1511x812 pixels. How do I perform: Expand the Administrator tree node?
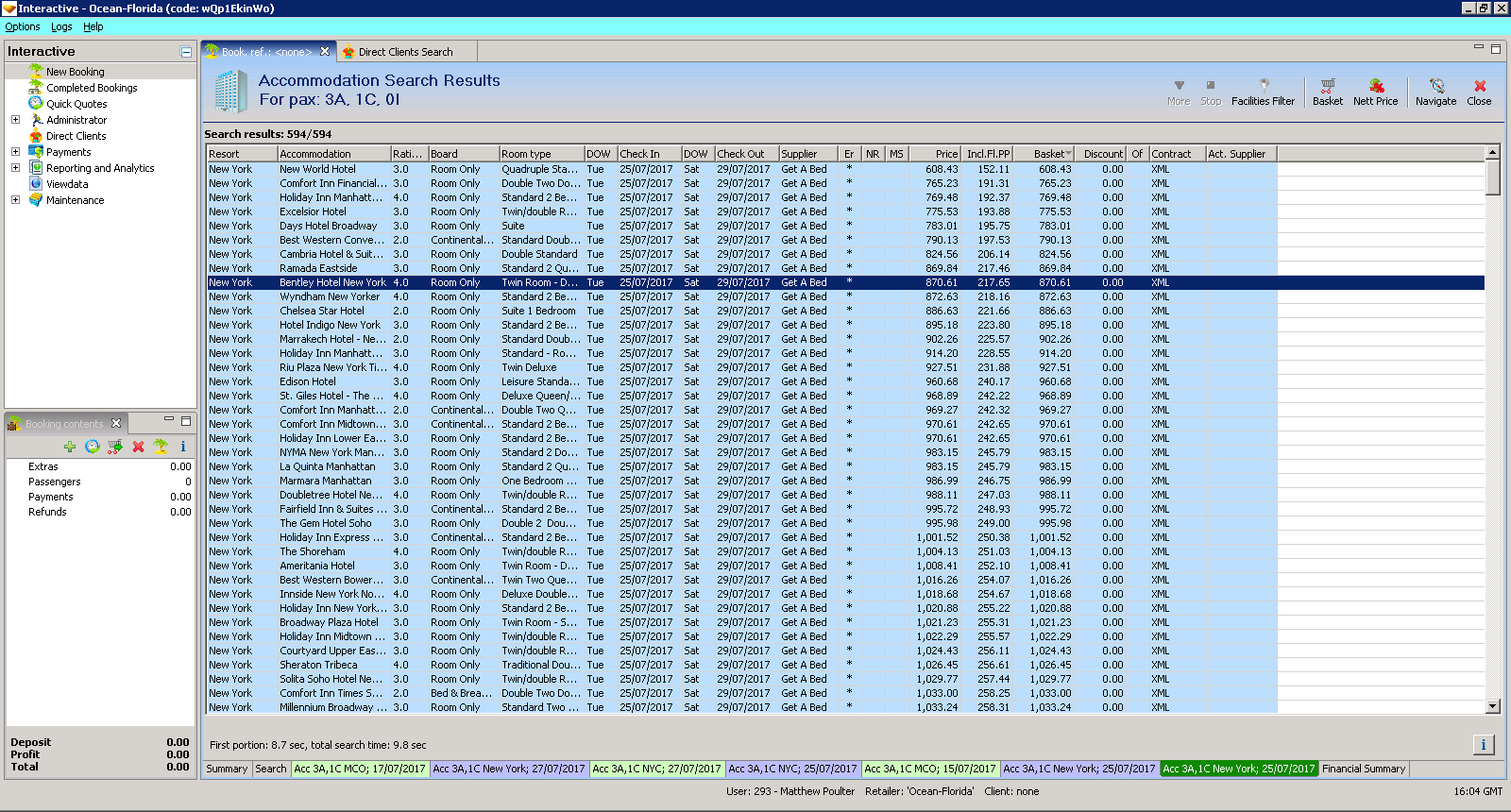point(15,120)
